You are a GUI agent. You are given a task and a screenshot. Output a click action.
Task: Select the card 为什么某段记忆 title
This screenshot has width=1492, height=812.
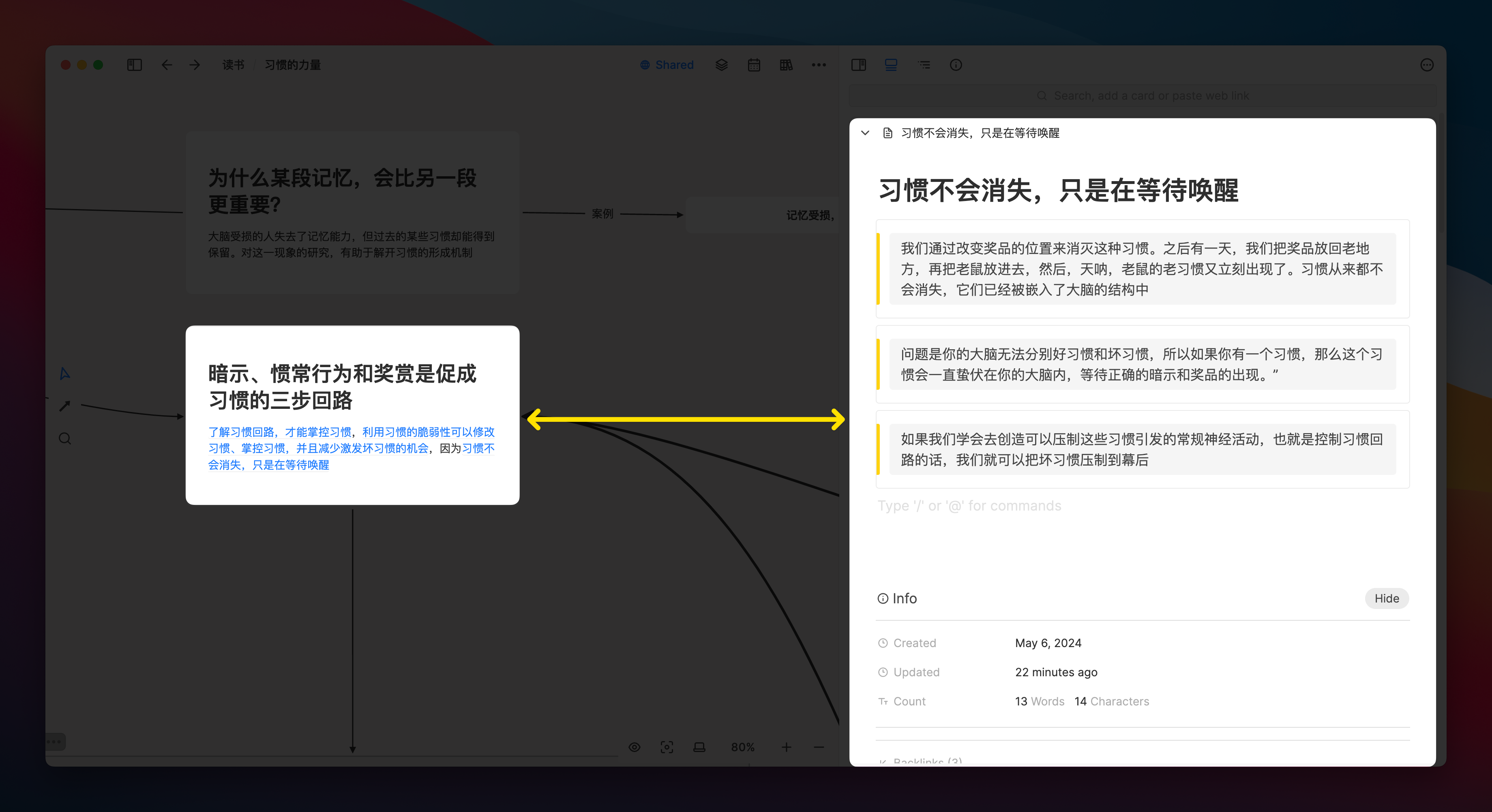[x=342, y=191]
